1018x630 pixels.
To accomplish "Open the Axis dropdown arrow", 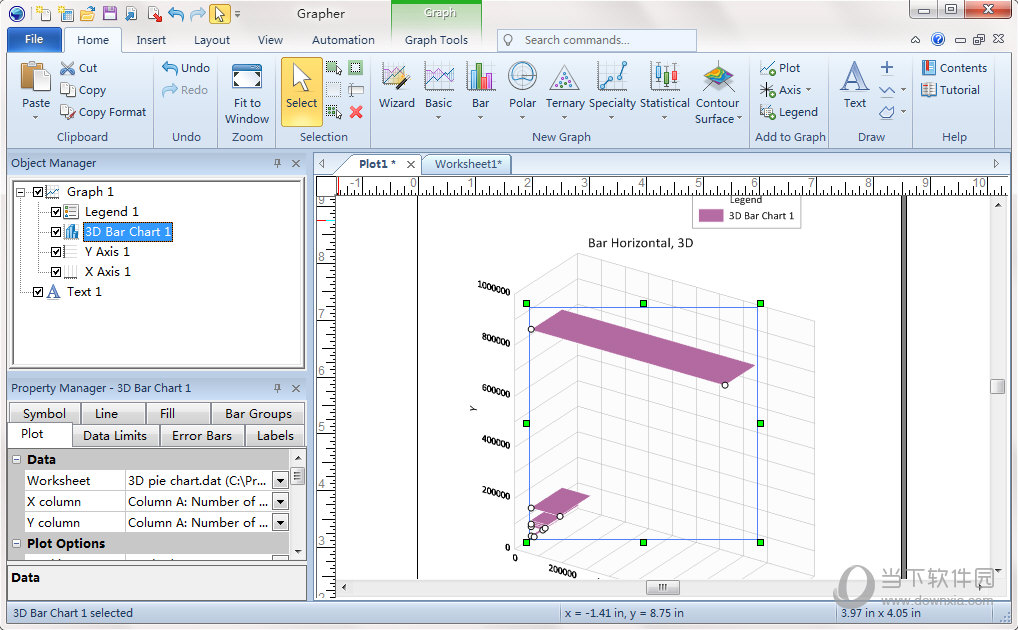I will click(808, 90).
